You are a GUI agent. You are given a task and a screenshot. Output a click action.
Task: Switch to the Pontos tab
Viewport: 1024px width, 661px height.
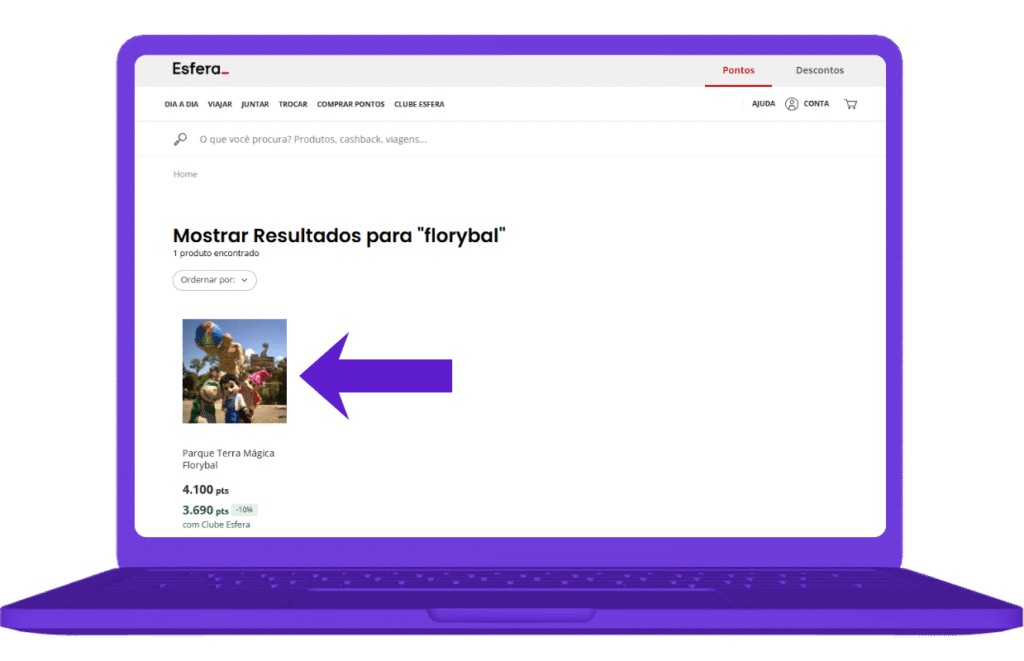click(738, 71)
